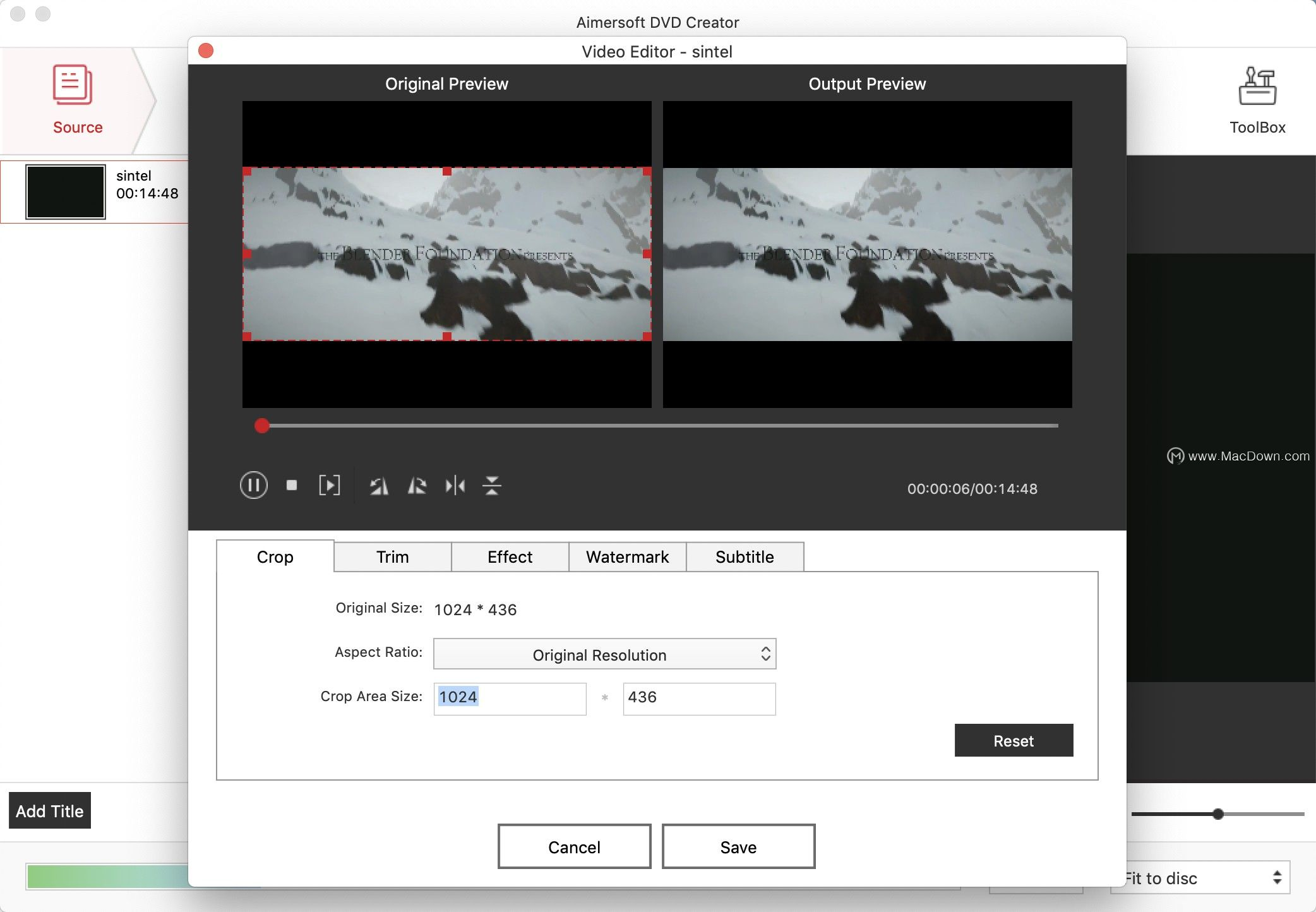Click the sintel 00:14:48 duration text
This screenshot has width=1316, height=912.
tap(147, 193)
